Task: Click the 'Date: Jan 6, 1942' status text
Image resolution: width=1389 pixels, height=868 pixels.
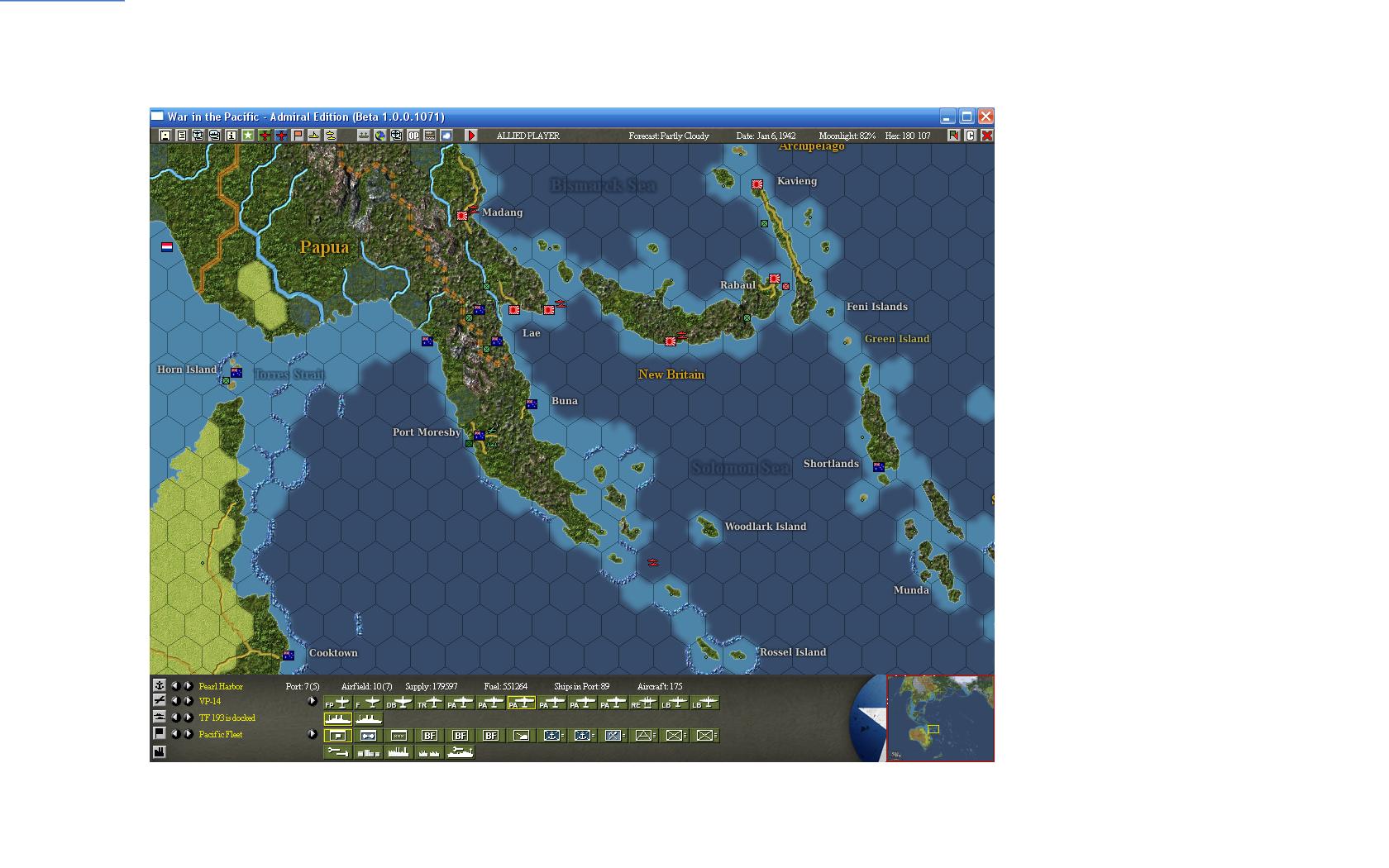Action: tap(766, 136)
